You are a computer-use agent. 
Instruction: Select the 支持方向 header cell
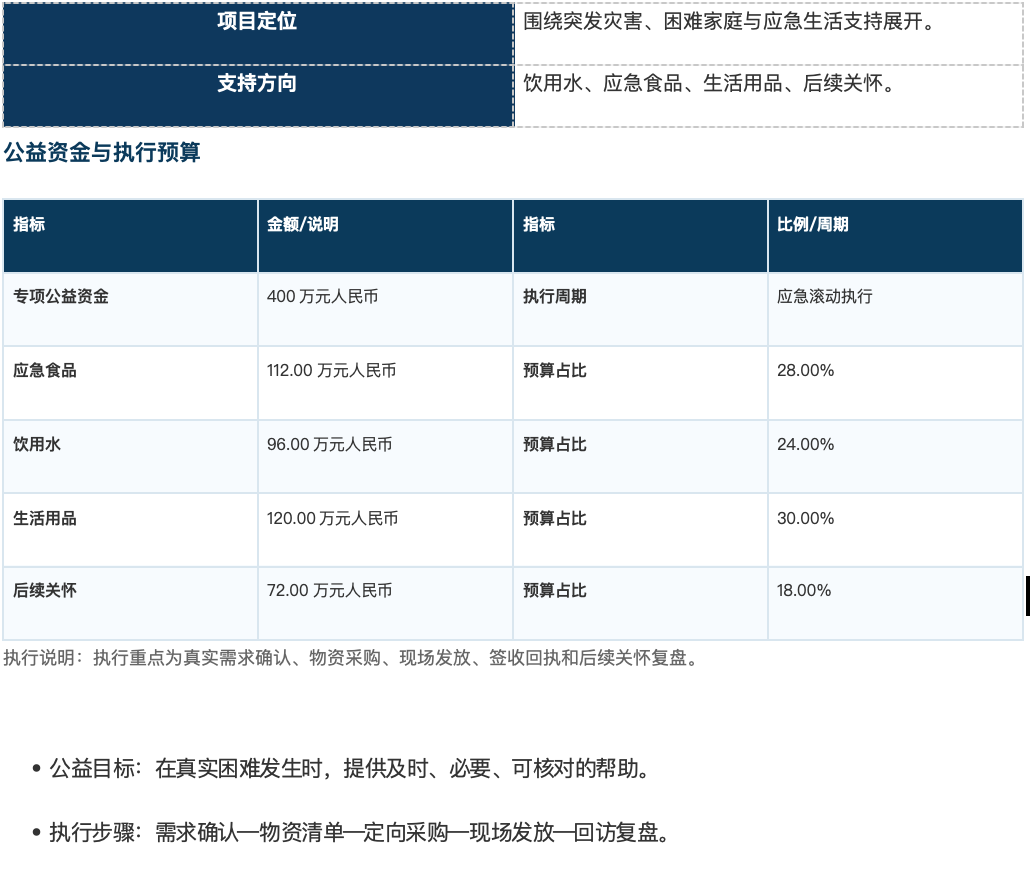258,96
